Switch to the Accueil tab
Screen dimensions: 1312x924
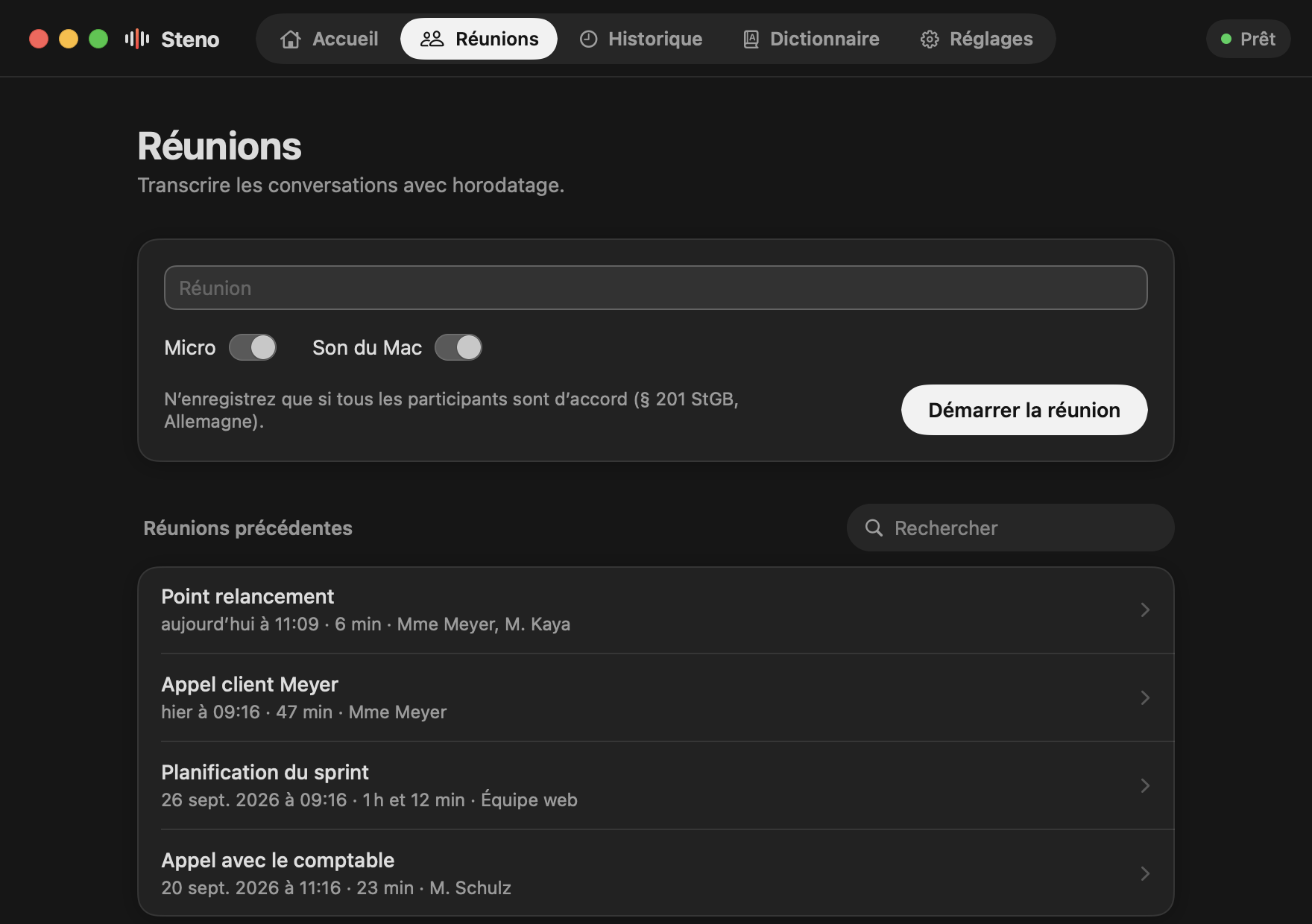point(329,39)
